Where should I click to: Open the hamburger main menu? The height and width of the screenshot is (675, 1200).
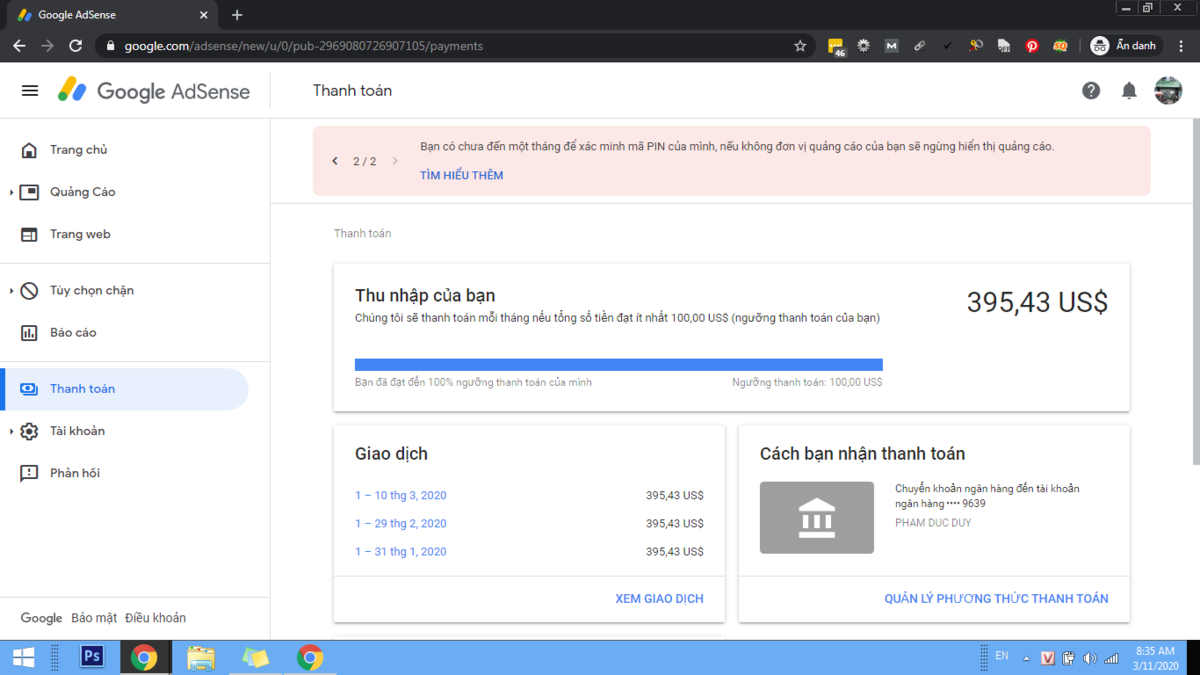(x=30, y=91)
